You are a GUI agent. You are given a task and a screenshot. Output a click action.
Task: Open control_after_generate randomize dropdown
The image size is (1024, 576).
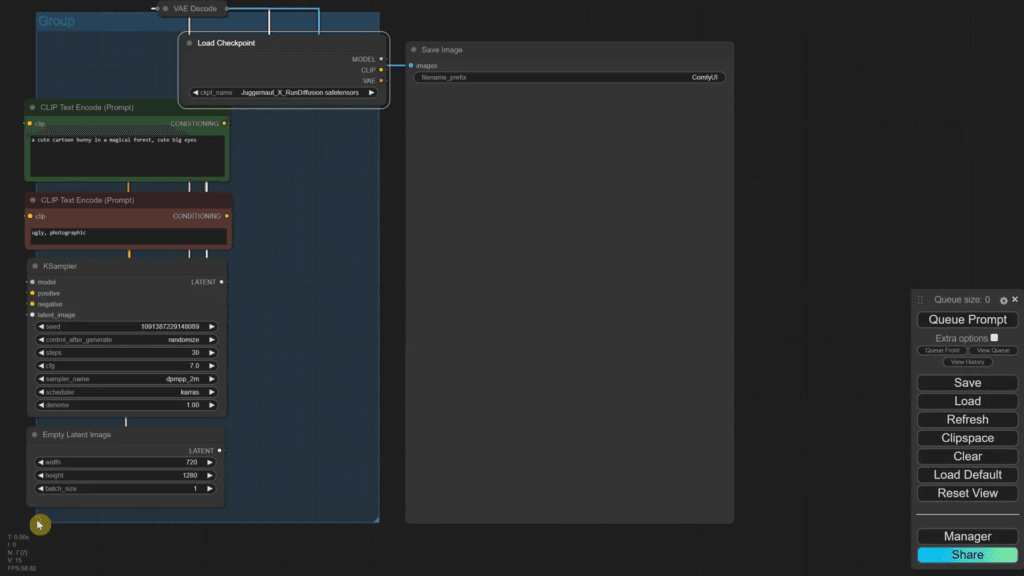pyautogui.click(x=126, y=340)
